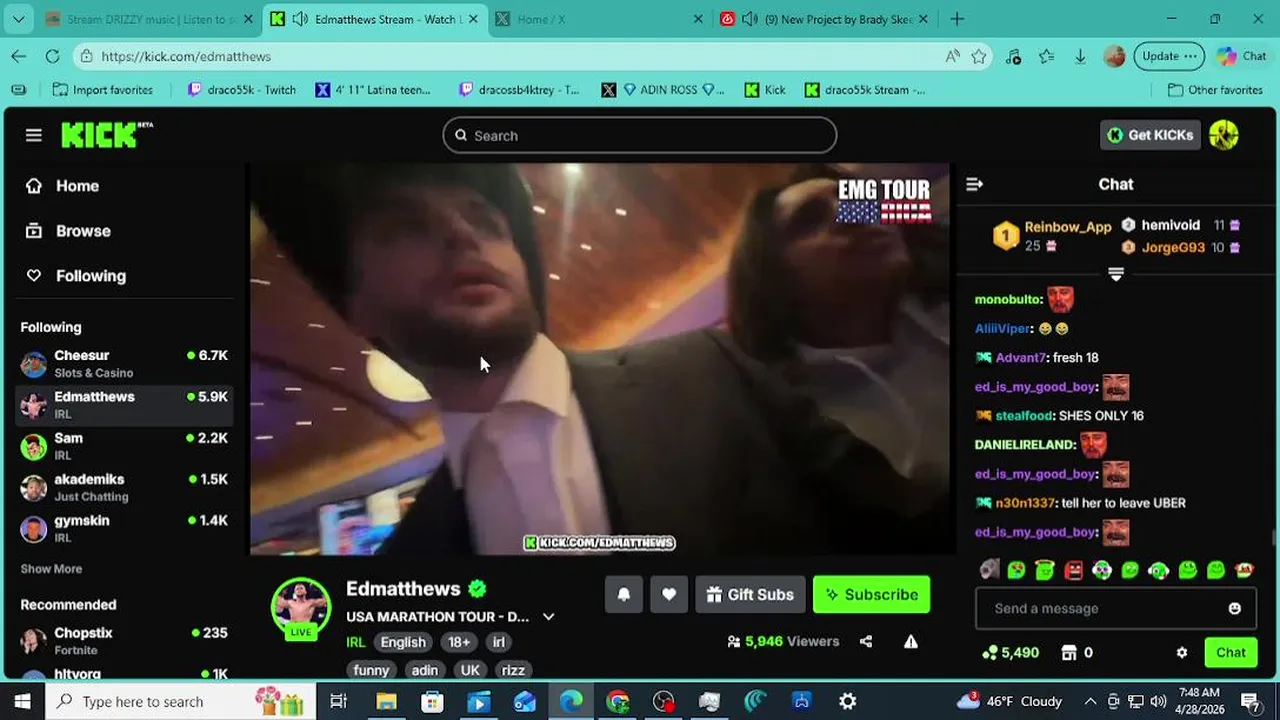Click the rizz tag

[x=513, y=670]
